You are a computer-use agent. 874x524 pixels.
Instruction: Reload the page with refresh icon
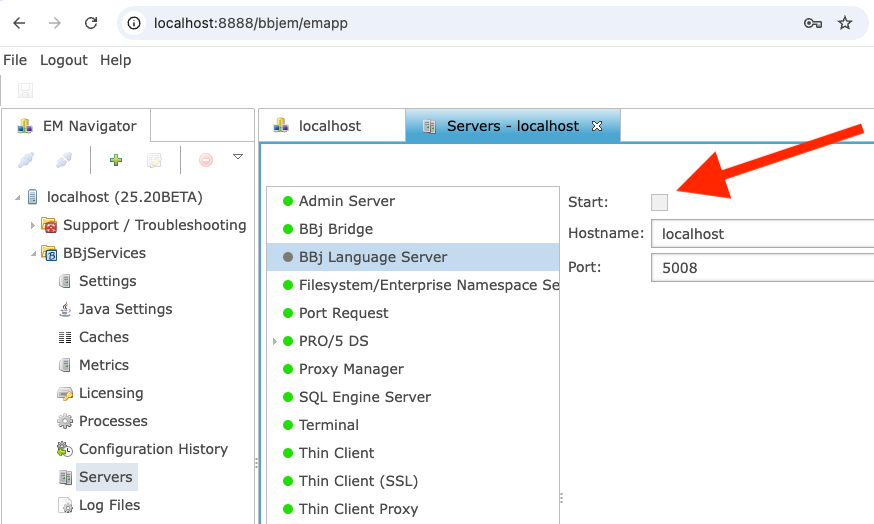[91, 23]
